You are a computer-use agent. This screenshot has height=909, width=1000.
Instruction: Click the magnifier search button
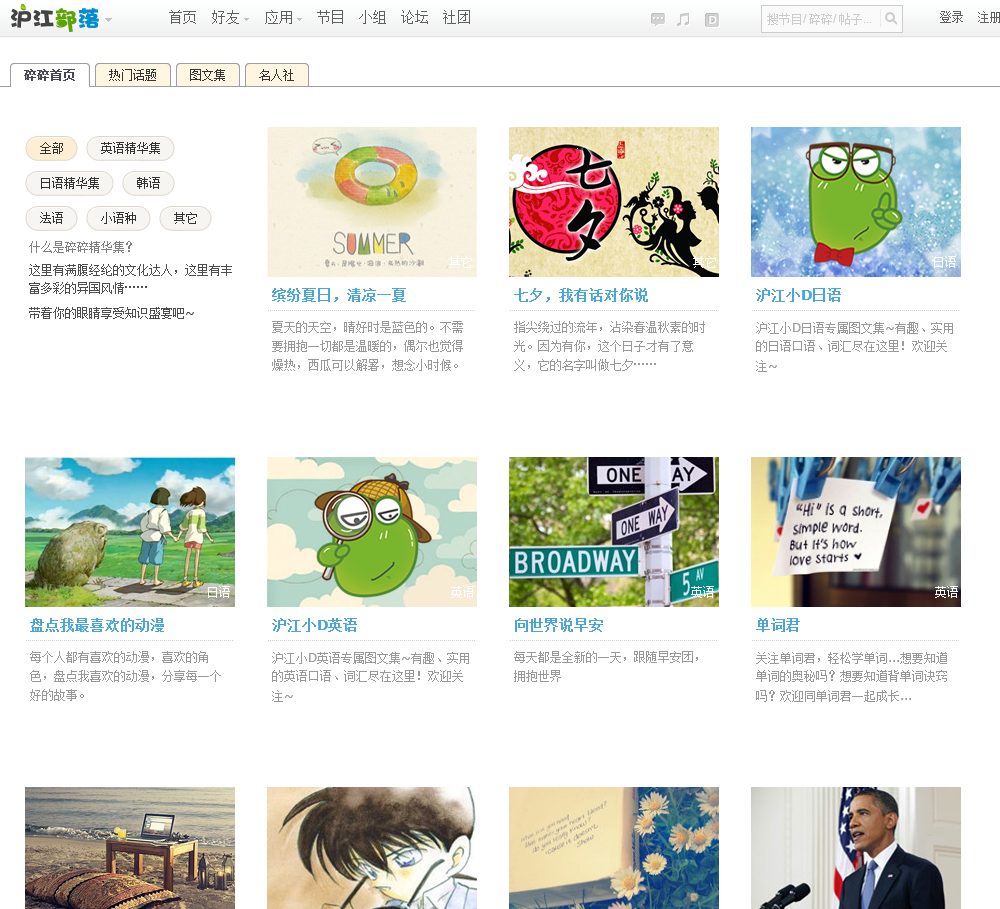(891, 19)
